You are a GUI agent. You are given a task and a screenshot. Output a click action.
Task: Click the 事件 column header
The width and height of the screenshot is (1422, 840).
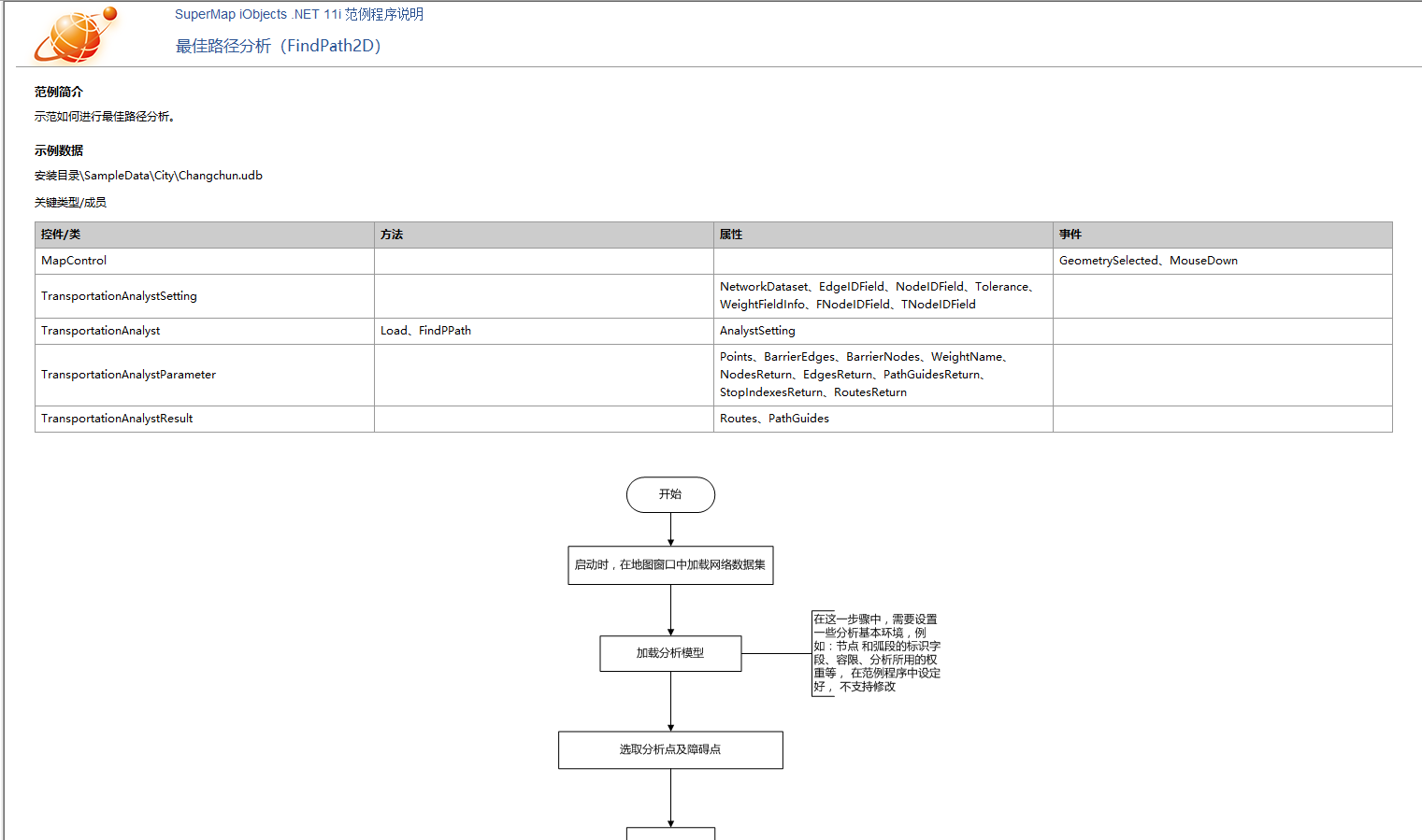pos(1223,235)
